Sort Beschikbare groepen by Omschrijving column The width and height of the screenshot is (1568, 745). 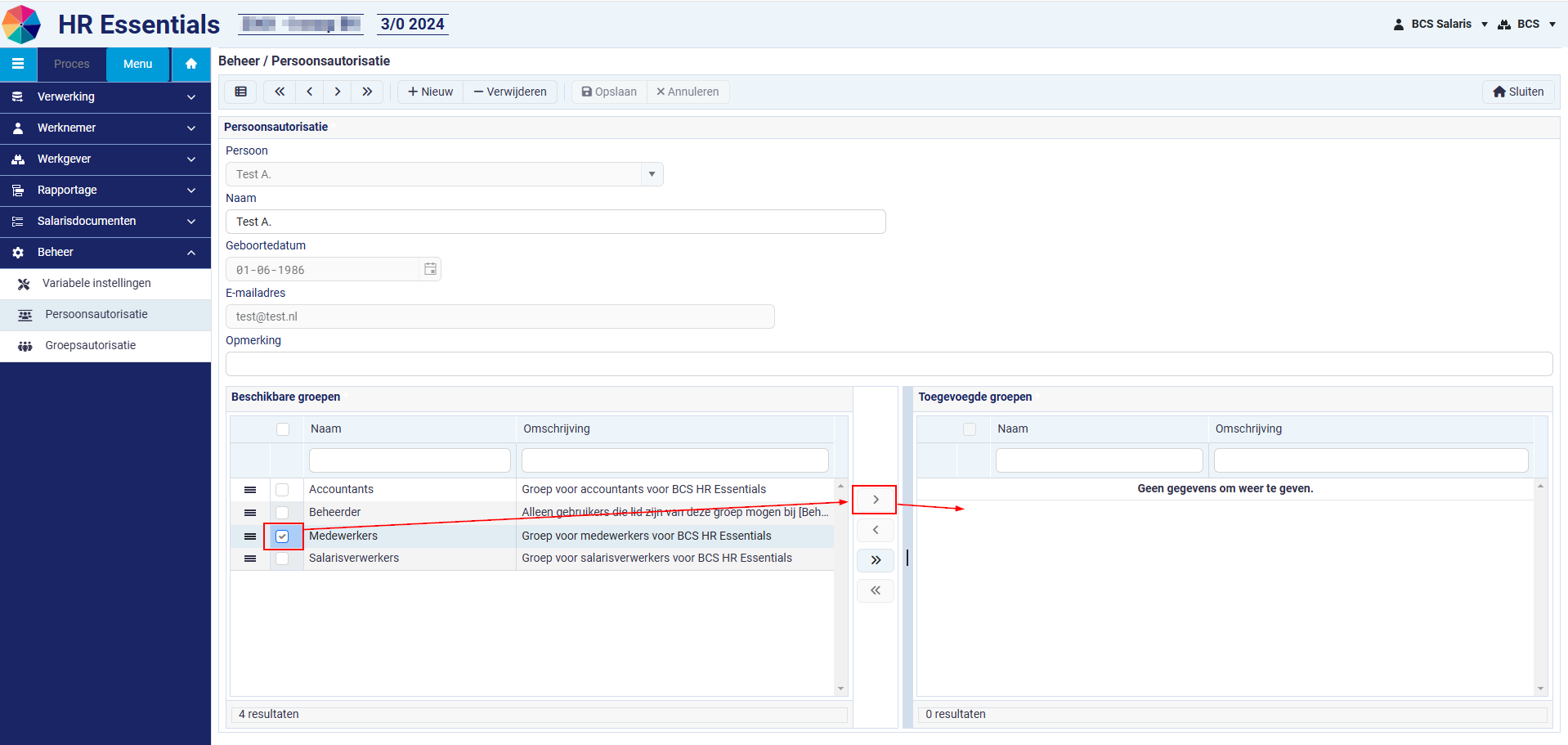(674, 429)
